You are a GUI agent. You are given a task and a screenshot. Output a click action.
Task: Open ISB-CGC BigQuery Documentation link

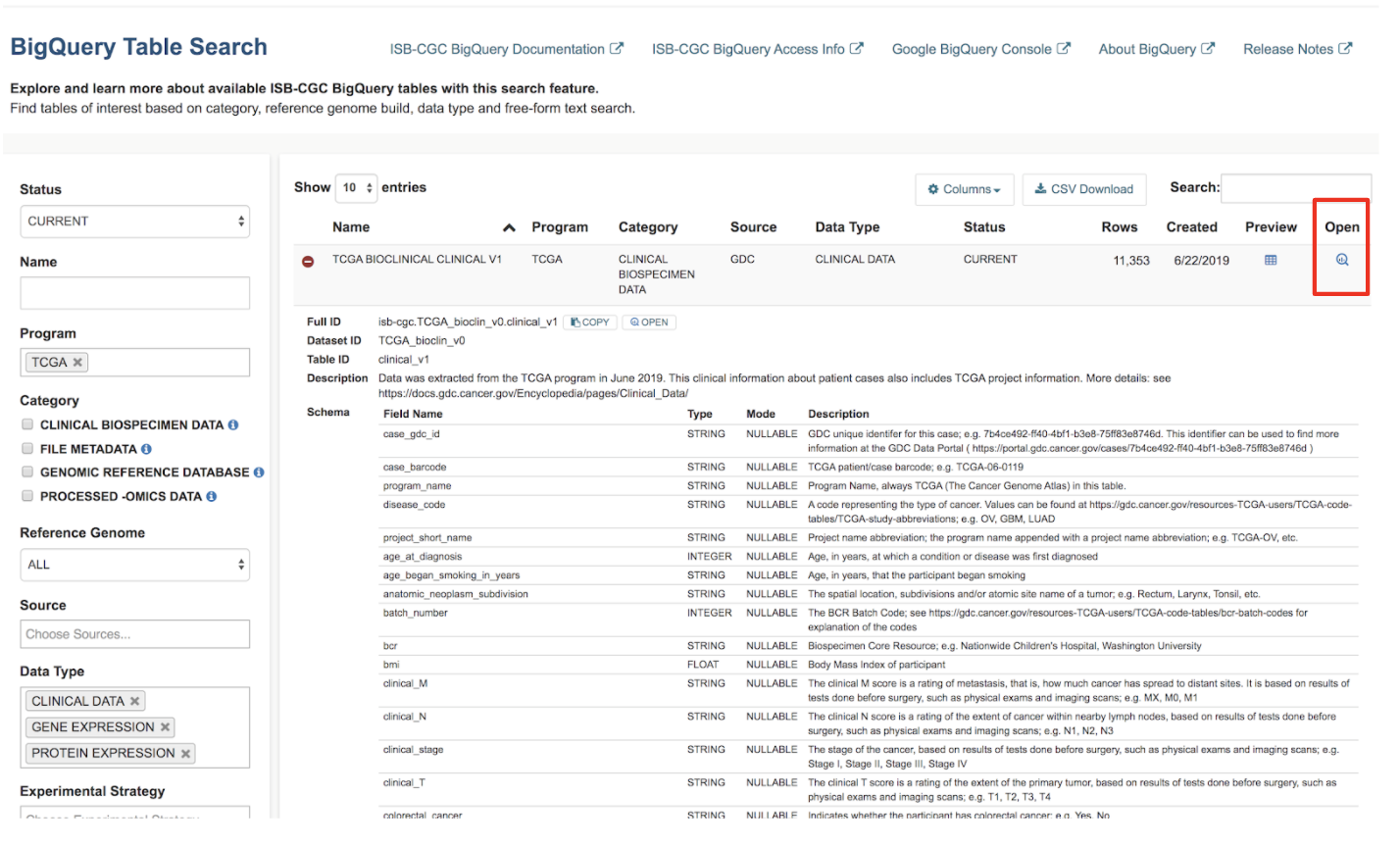pos(505,49)
